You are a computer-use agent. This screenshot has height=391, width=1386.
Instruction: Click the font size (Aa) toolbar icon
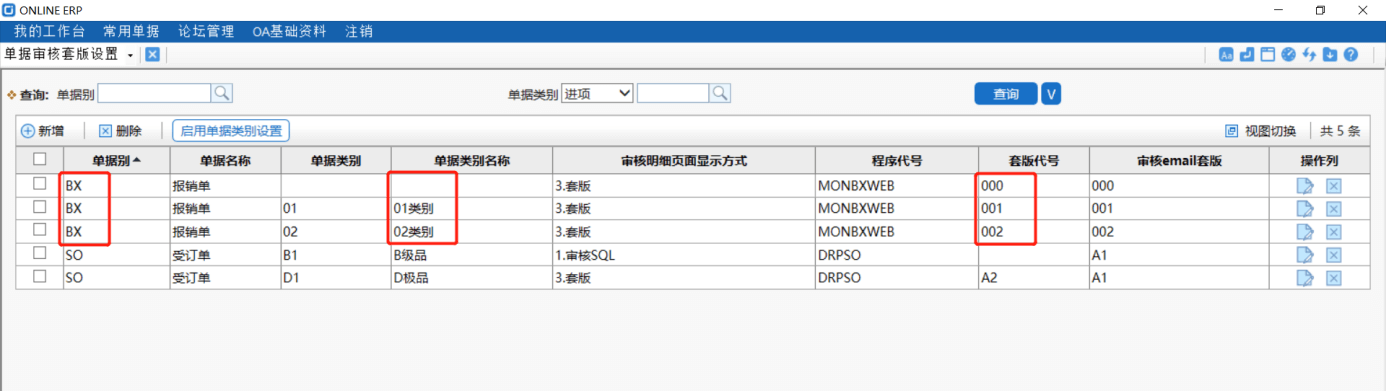tap(1226, 54)
